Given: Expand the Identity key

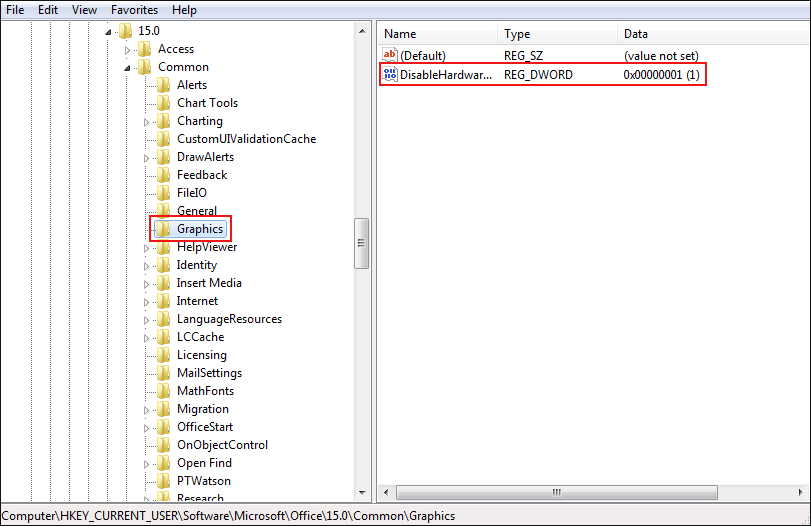Looking at the screenshot, I should [x=146, y=266].
